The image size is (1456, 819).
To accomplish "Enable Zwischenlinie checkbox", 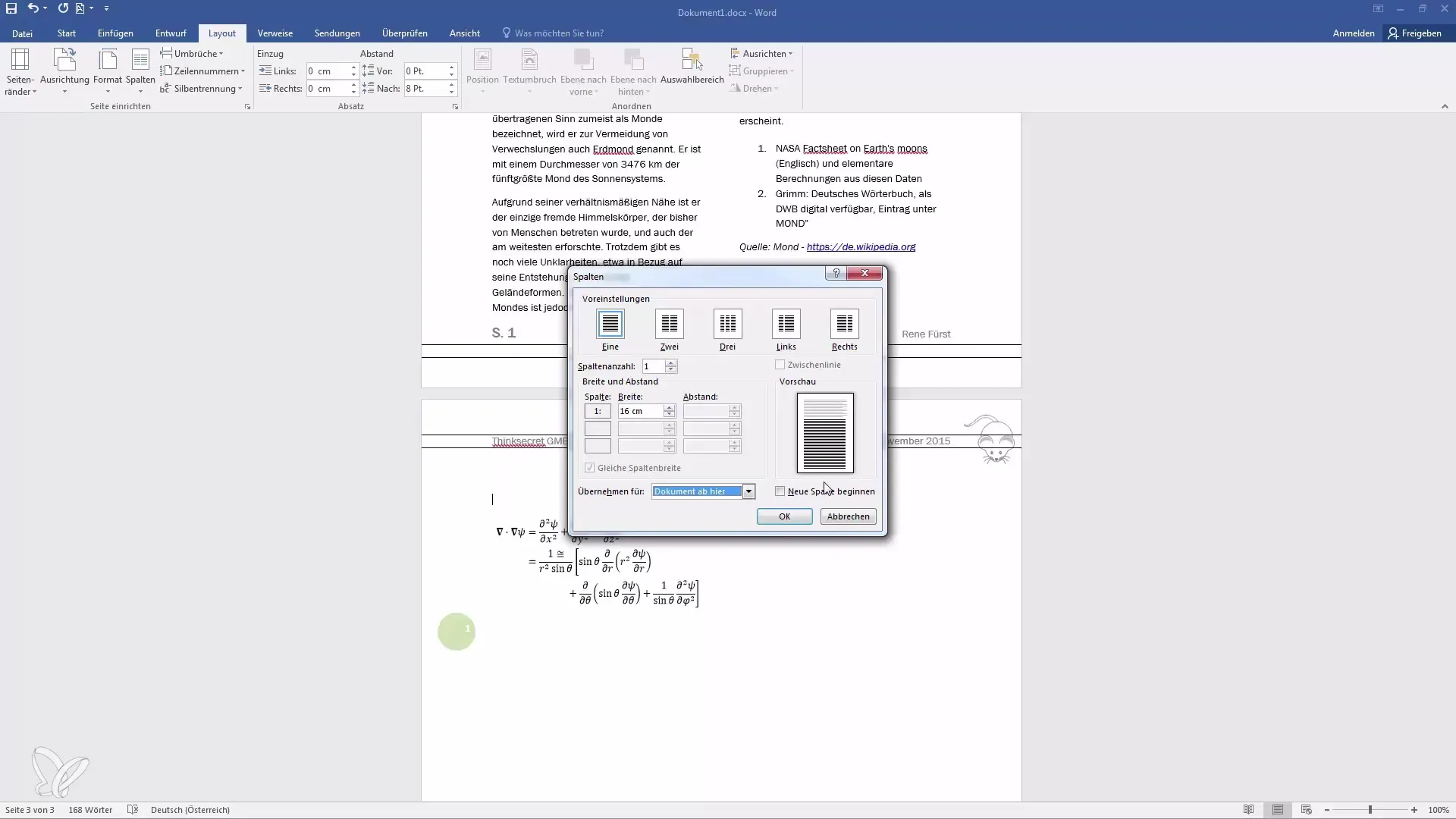I will tap(780, 365).
